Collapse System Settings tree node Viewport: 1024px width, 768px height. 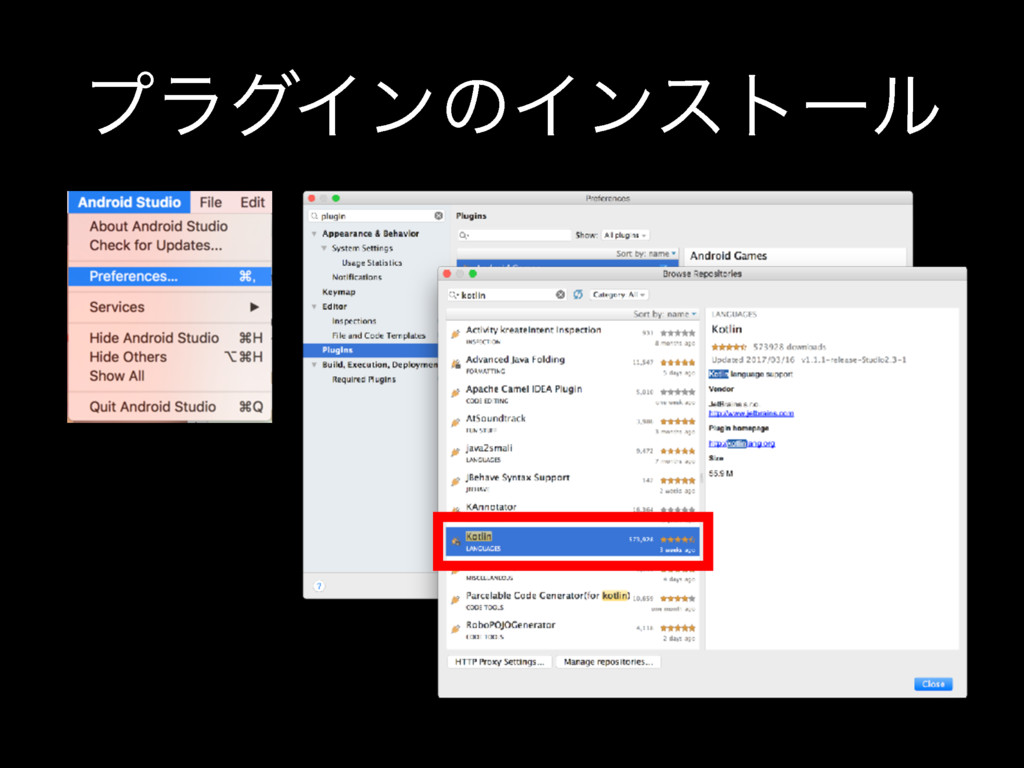pos(324,248)
